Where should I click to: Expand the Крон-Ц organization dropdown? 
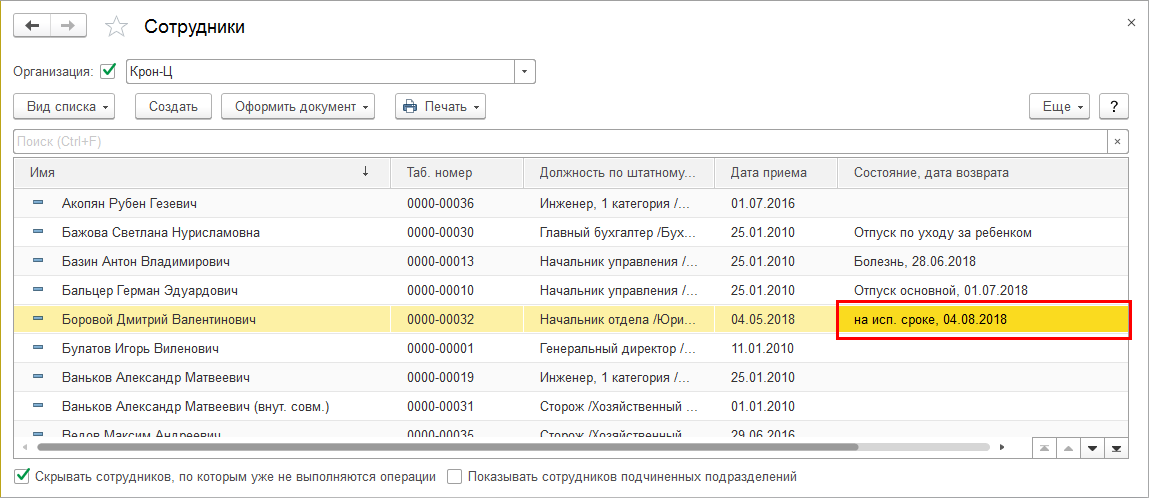pos(525,72)
